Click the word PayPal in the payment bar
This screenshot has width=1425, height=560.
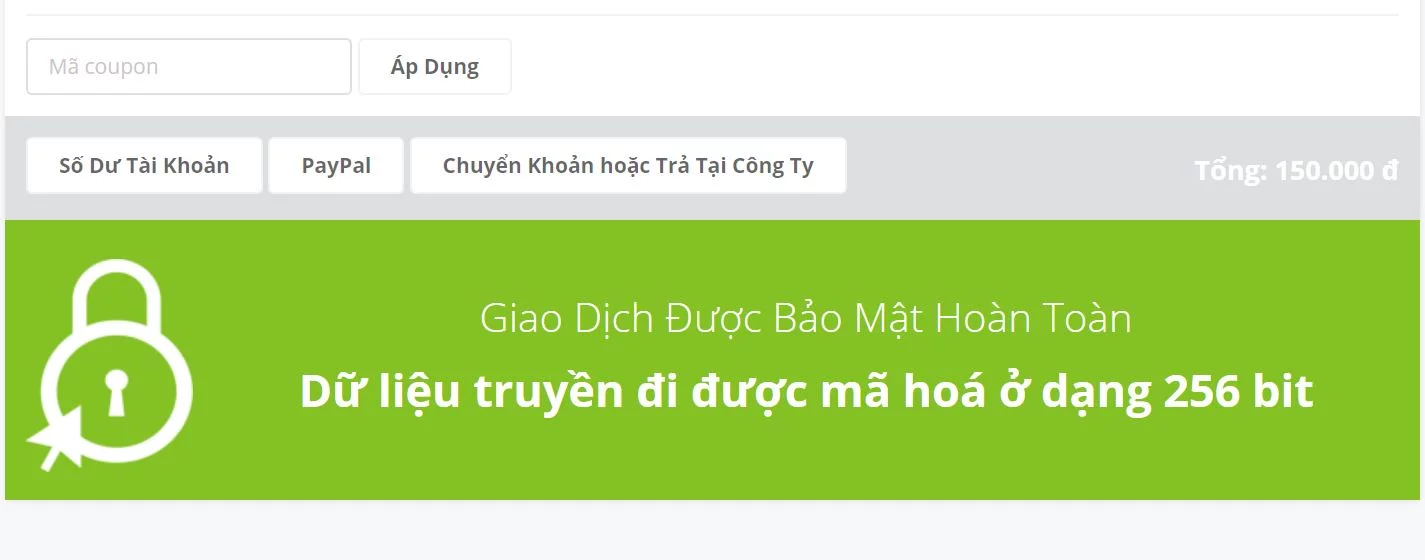(336, 166)
